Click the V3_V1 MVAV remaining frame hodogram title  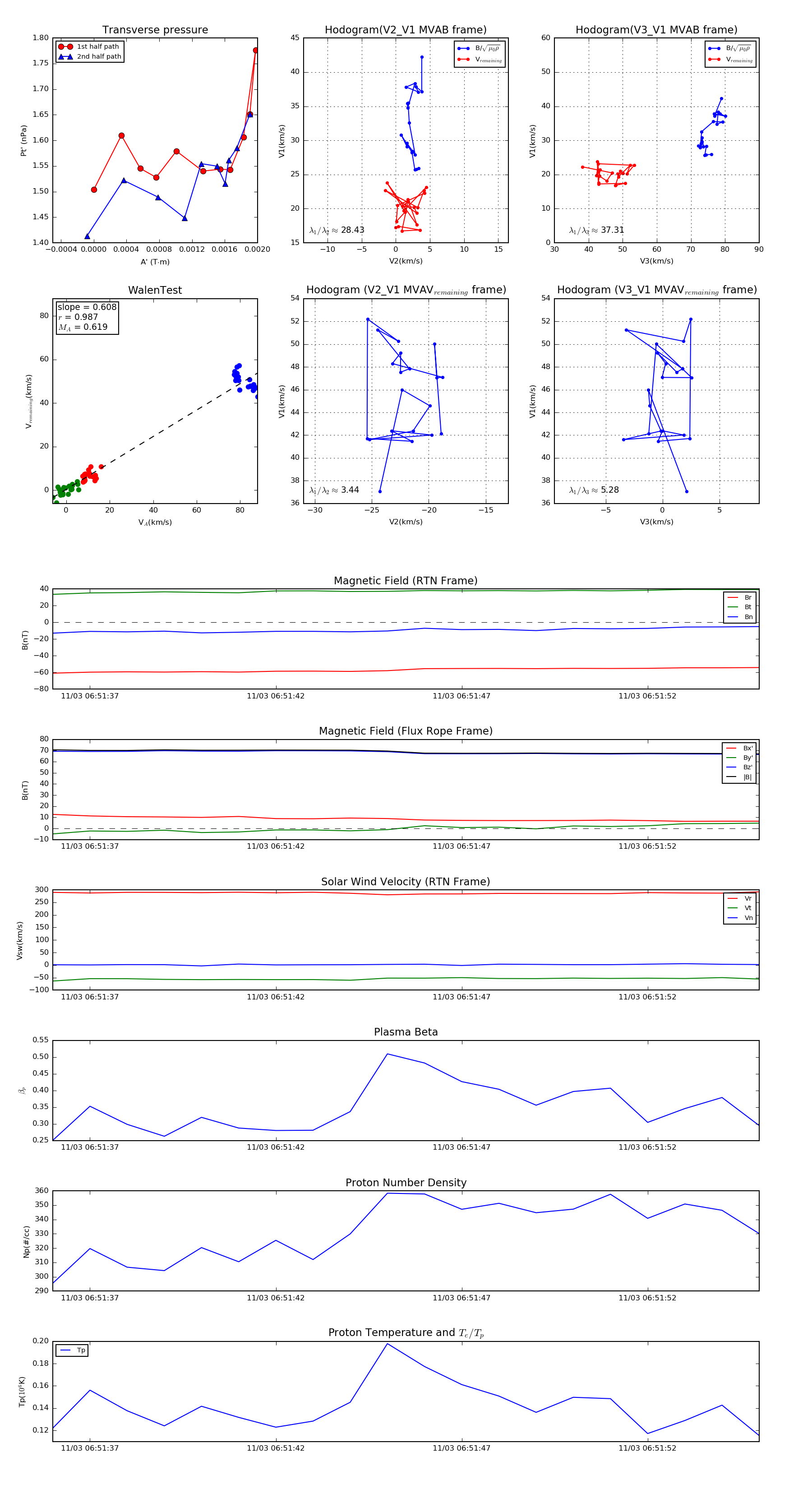pyautogui.click(x=656, y=290)
